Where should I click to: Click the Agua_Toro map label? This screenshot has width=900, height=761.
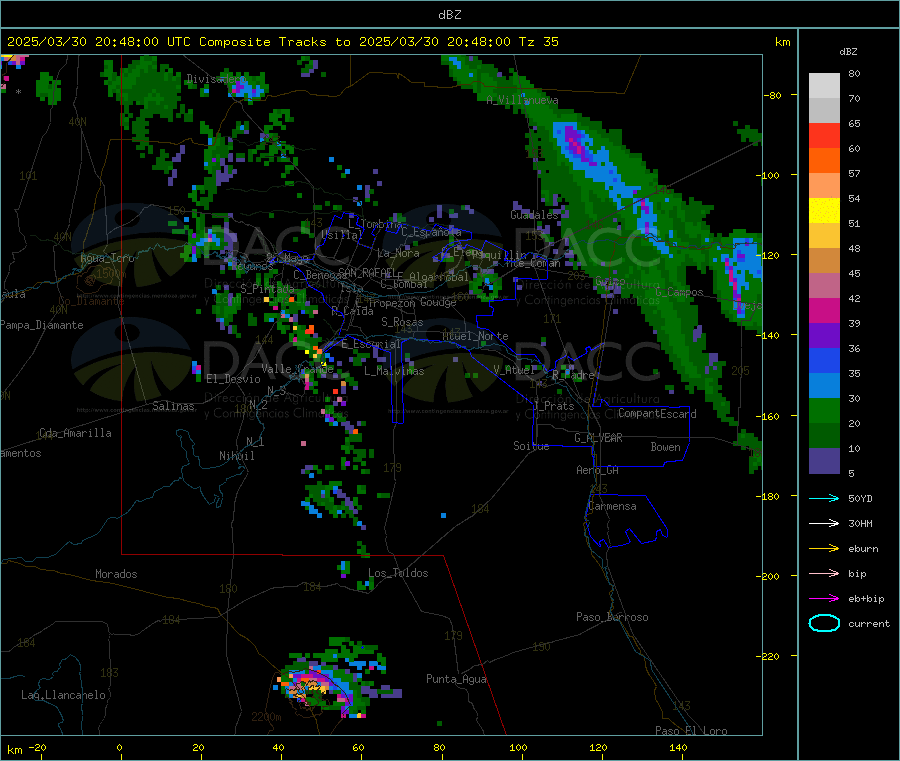coord(107,258)
